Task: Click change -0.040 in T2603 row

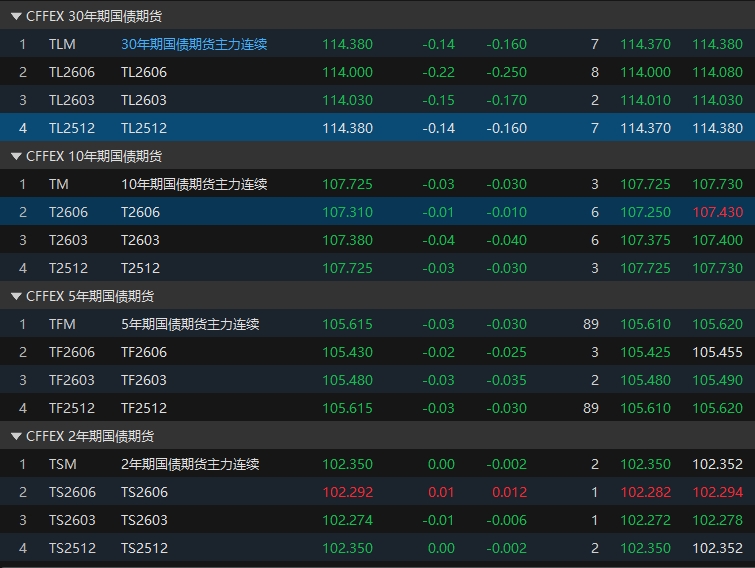Action: 506,240
